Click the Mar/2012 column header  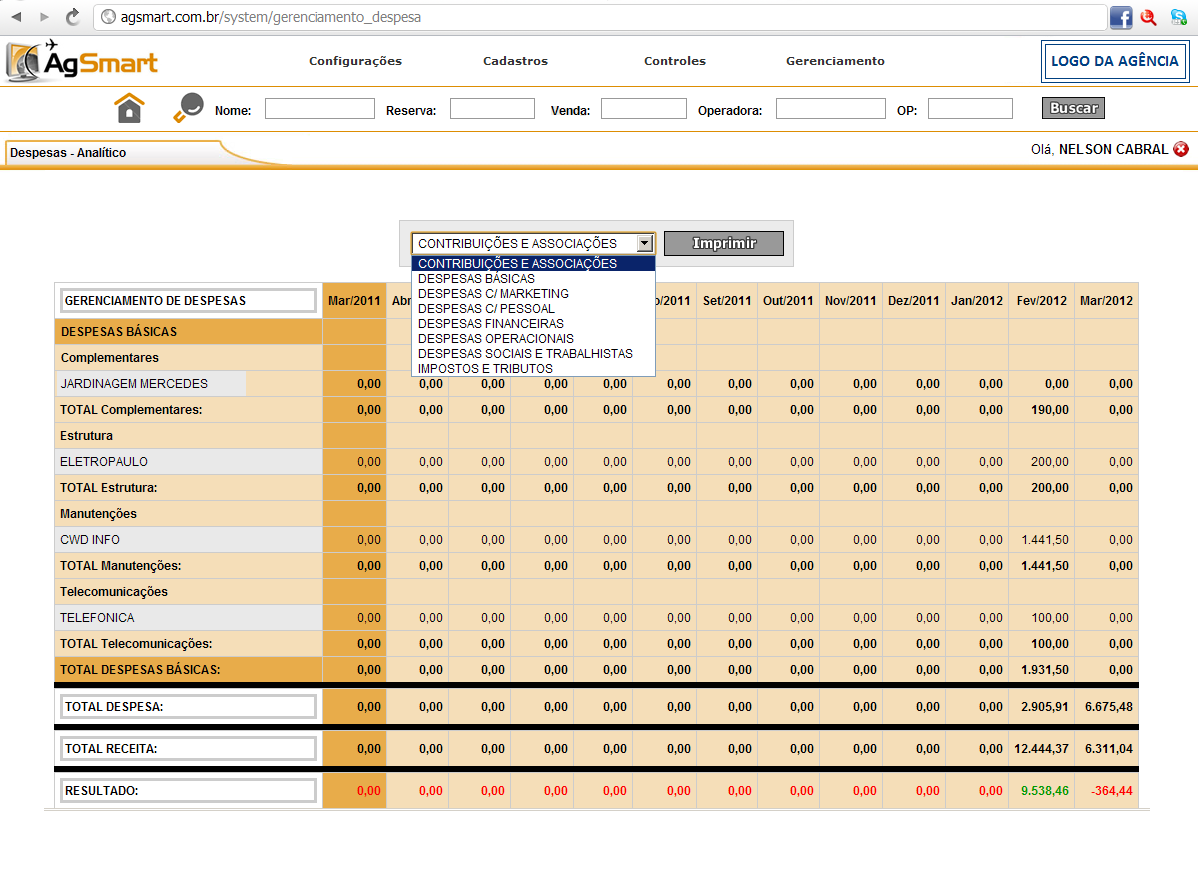point(1106,301)
